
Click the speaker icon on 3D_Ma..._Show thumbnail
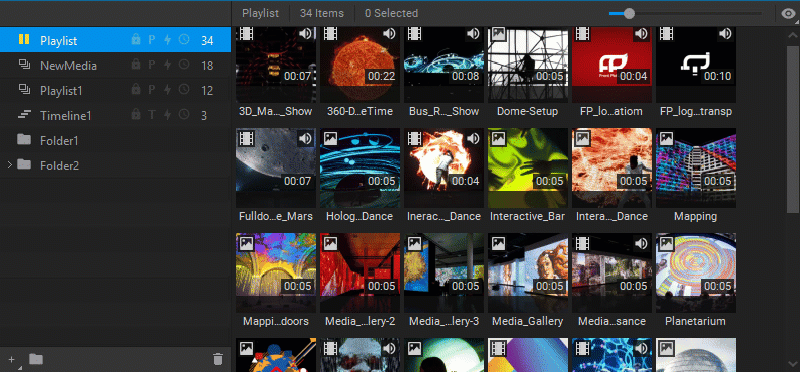(x=306, y=34)
